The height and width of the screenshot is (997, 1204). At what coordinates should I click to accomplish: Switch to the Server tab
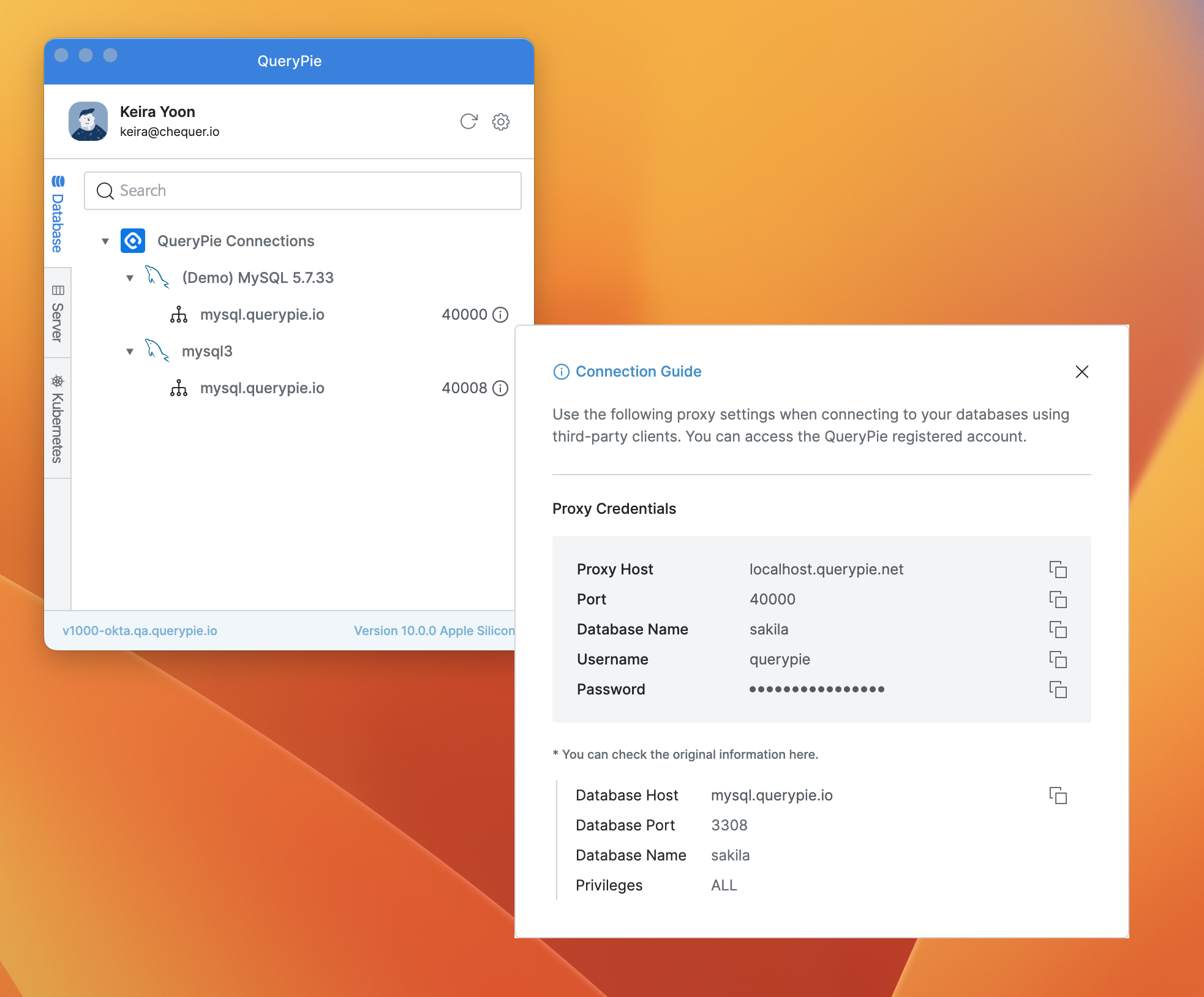click(58, 314)
